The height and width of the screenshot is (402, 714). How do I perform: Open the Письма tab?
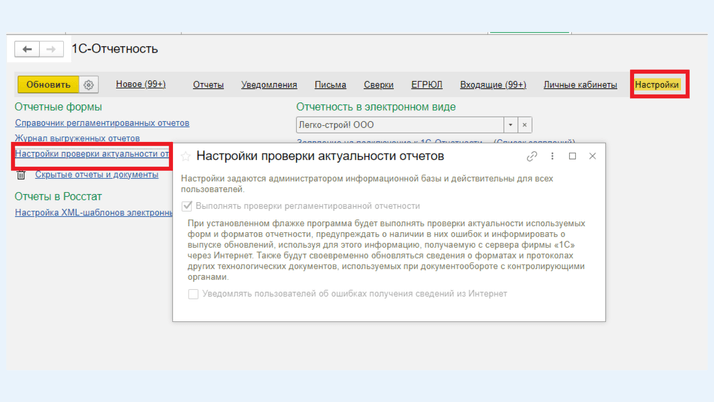click(x=330, y=85)
